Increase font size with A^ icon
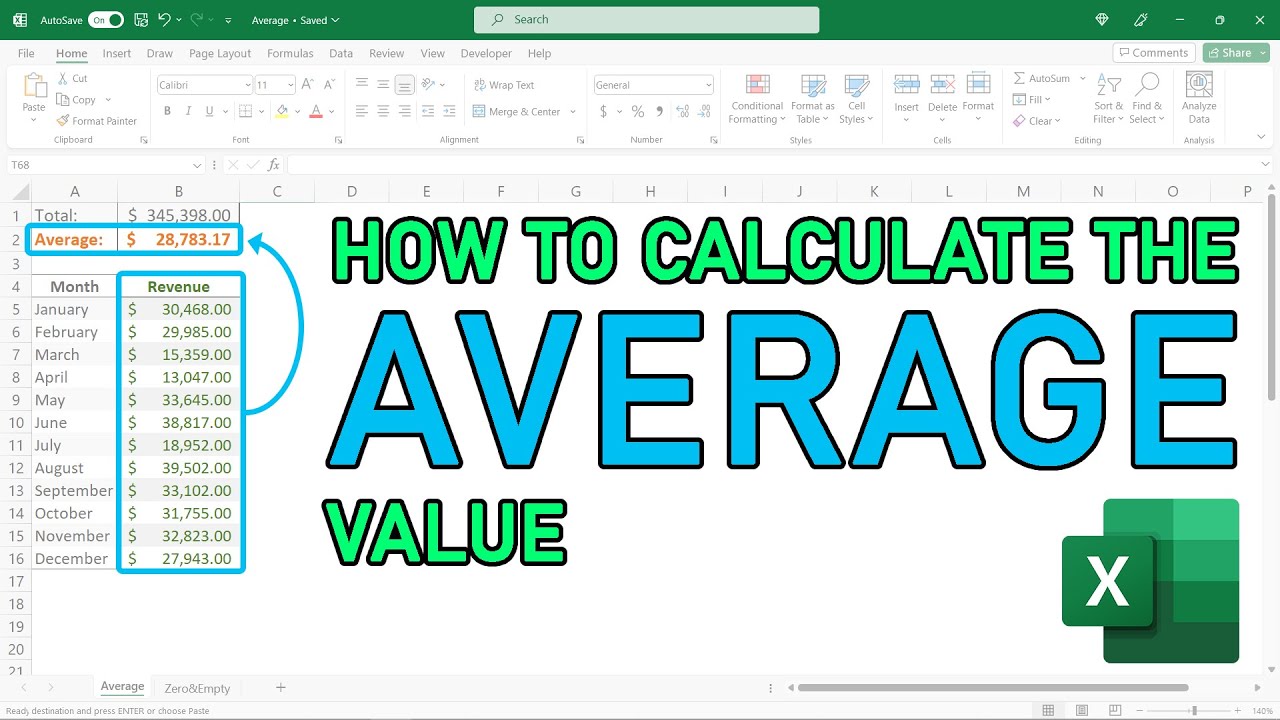Viewport: 1280px width, 720px height. coord(309,85)
